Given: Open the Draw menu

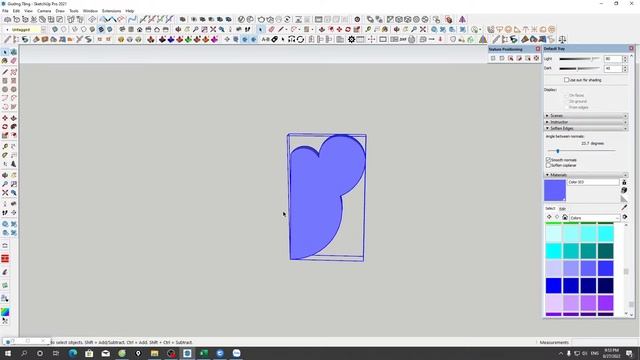Looking at the screenshot, I should pos(60,11).
